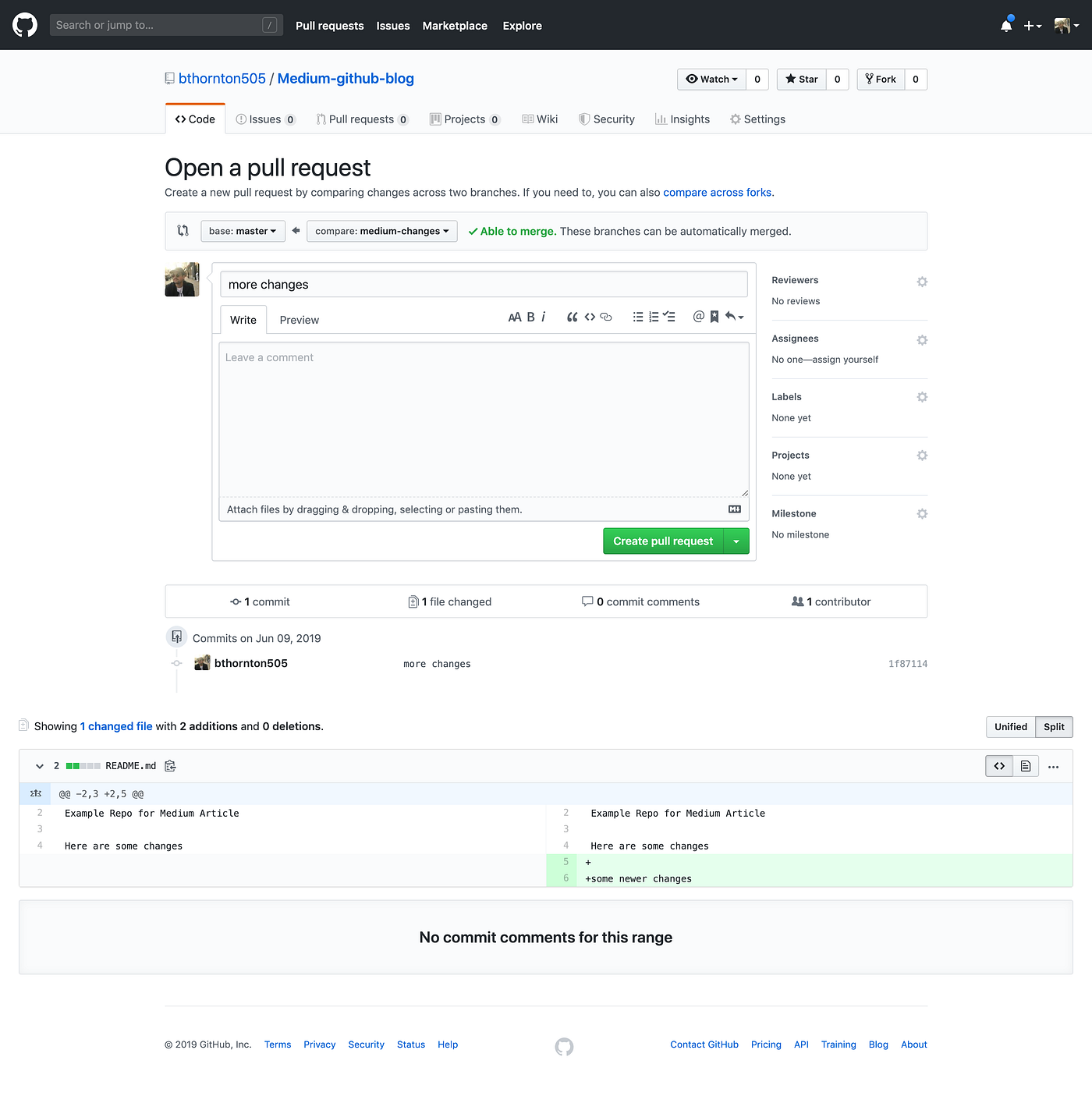The width and height of the screenshot is (1092, 1096).
Task: Create an unordered list via toolbar icon
Action: [x=638, y=317]
